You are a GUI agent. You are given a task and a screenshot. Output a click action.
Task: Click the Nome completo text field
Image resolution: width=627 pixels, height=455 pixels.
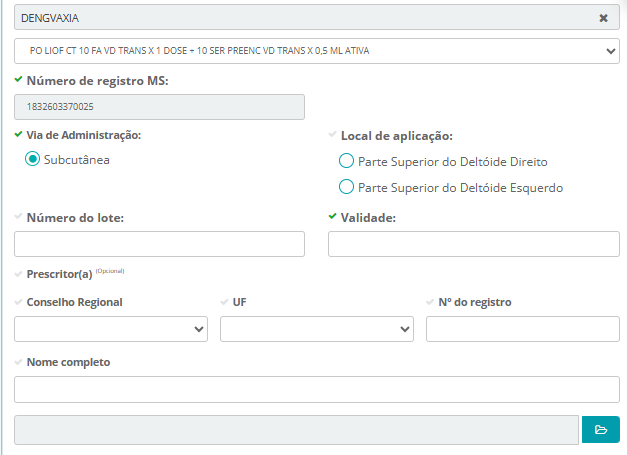pos(317,389)
